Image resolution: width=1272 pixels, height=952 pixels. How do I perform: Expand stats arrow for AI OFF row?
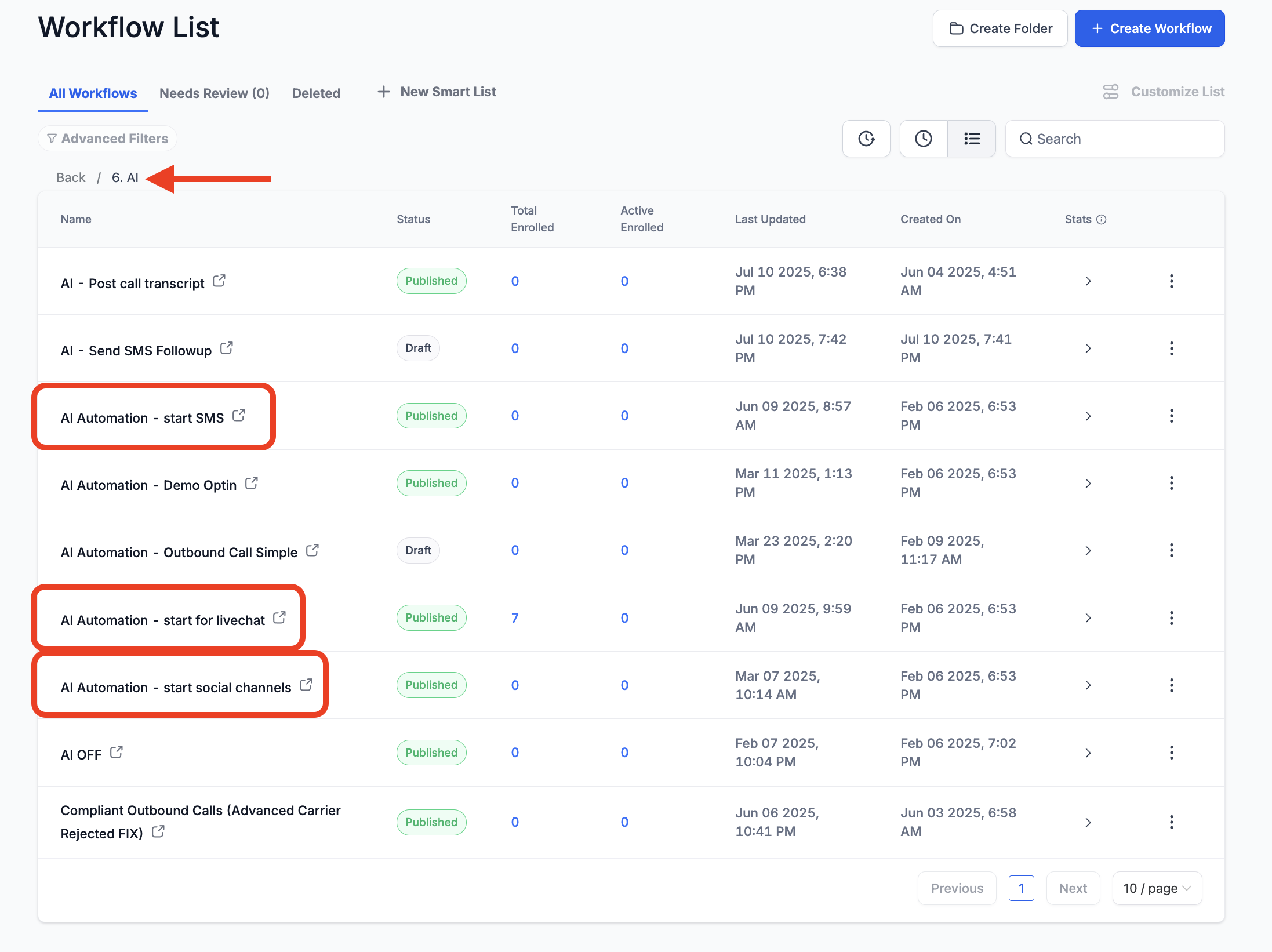pyautogui.click(x=1088, y=753)
